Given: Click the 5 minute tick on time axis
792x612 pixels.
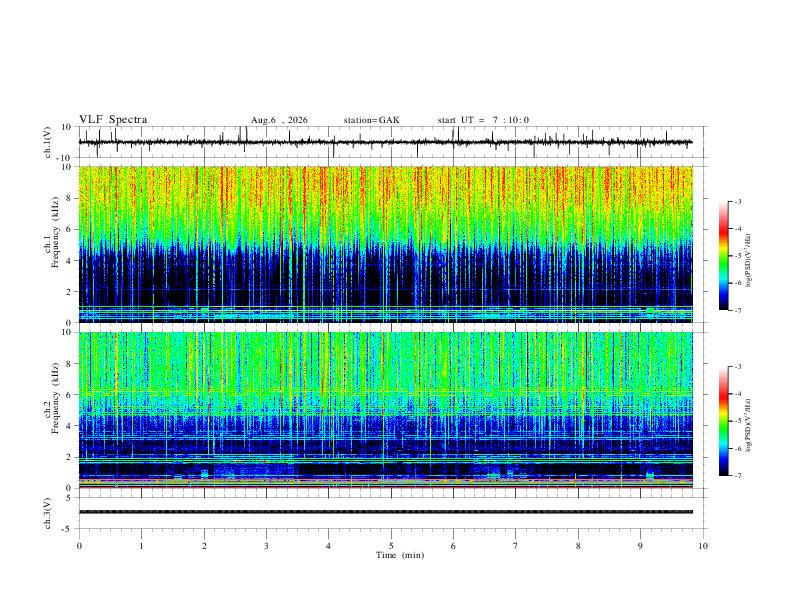Looking at the screenshot, I should 391,546.
